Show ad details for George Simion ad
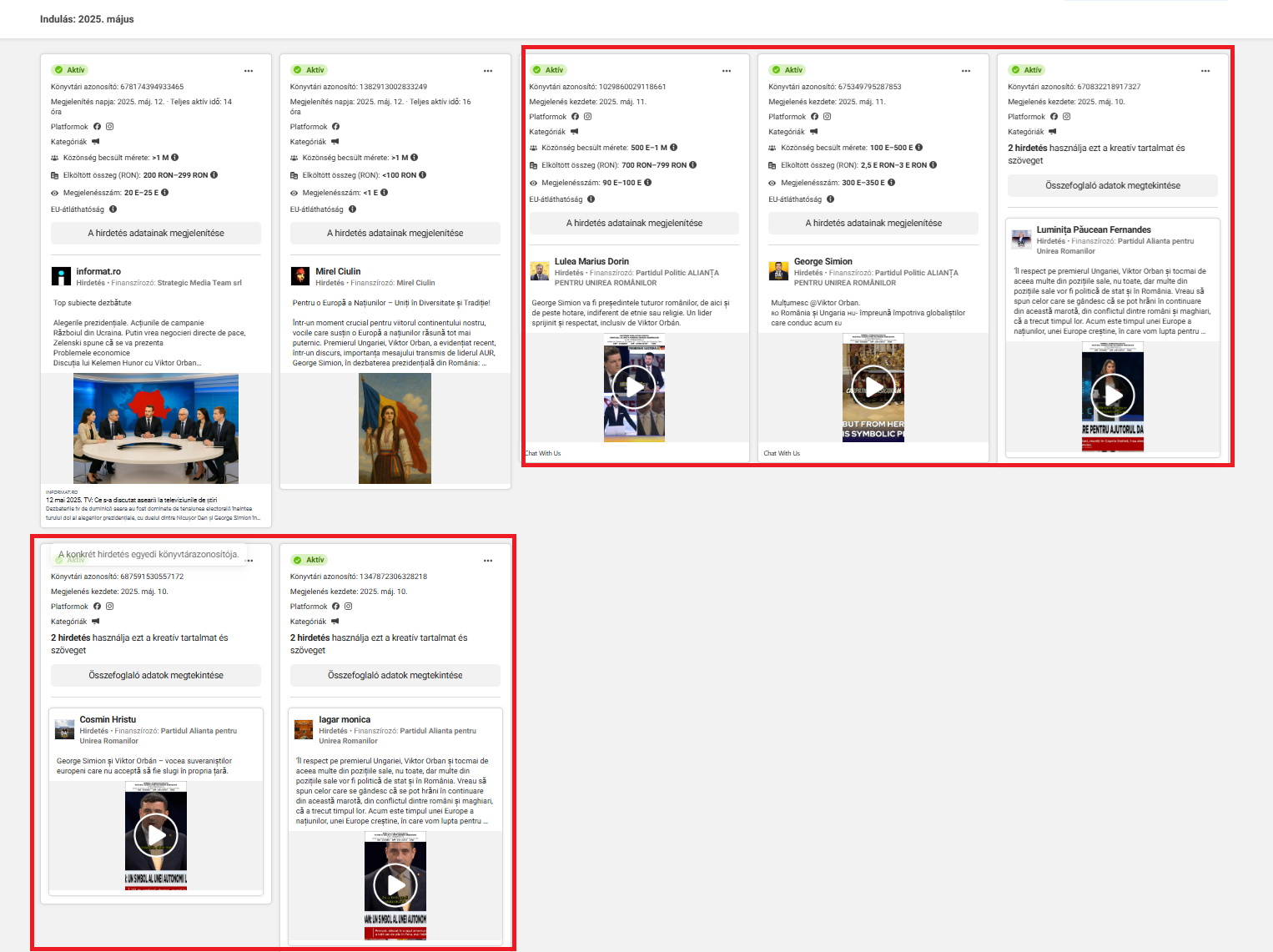This screenshot has width=1273, height=952. coord(873,224)
